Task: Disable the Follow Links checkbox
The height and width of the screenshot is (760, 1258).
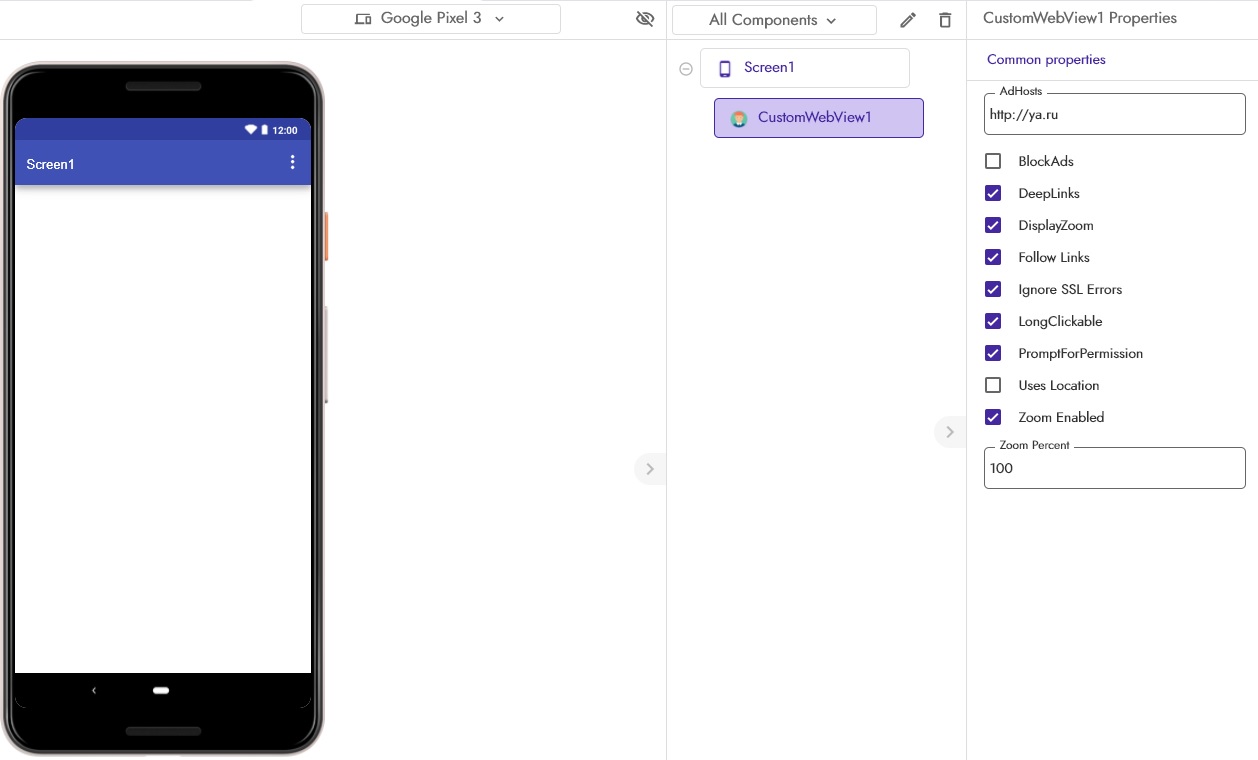Action: tap(993, 257)
